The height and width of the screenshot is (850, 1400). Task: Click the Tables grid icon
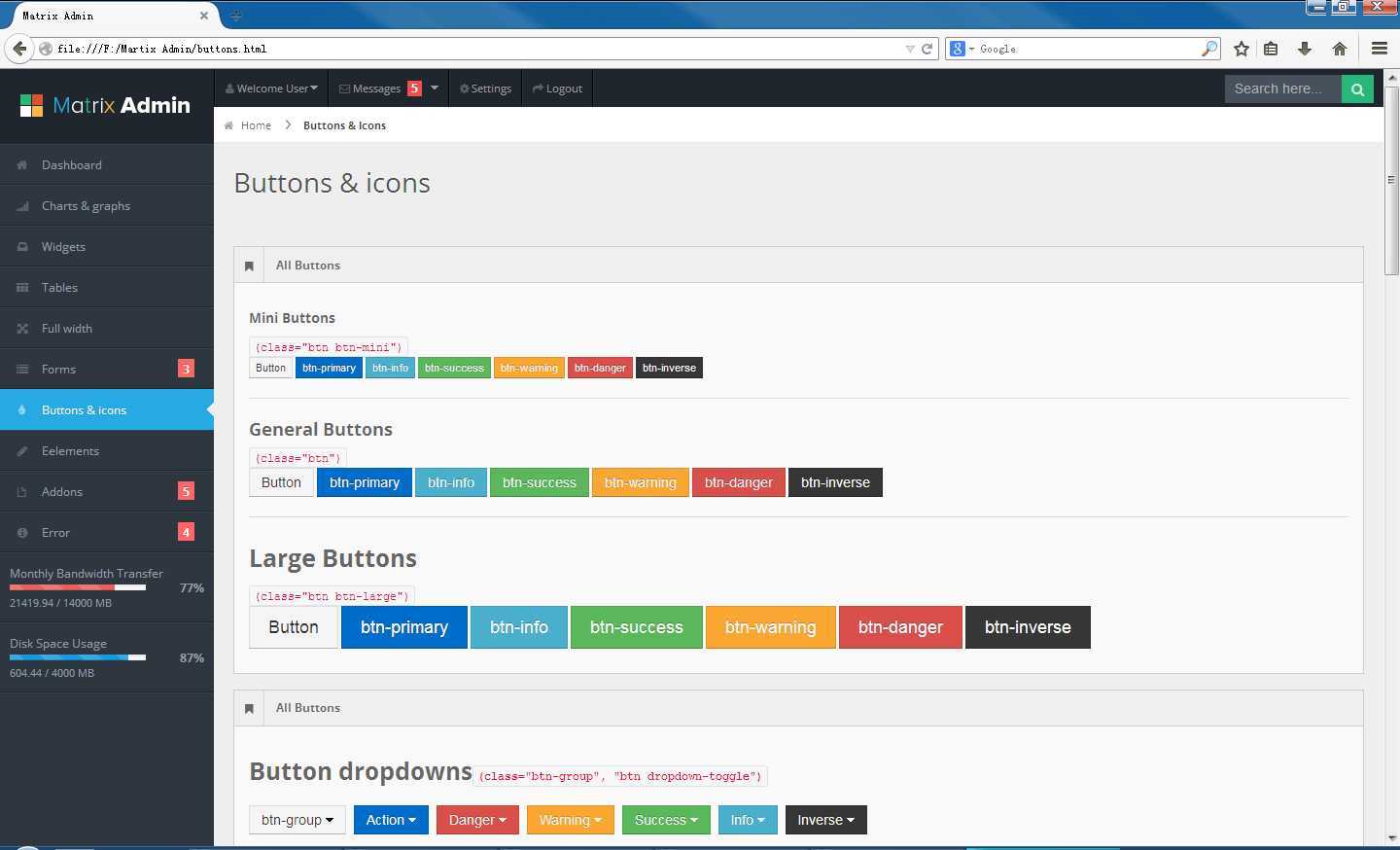click(21, 288)
